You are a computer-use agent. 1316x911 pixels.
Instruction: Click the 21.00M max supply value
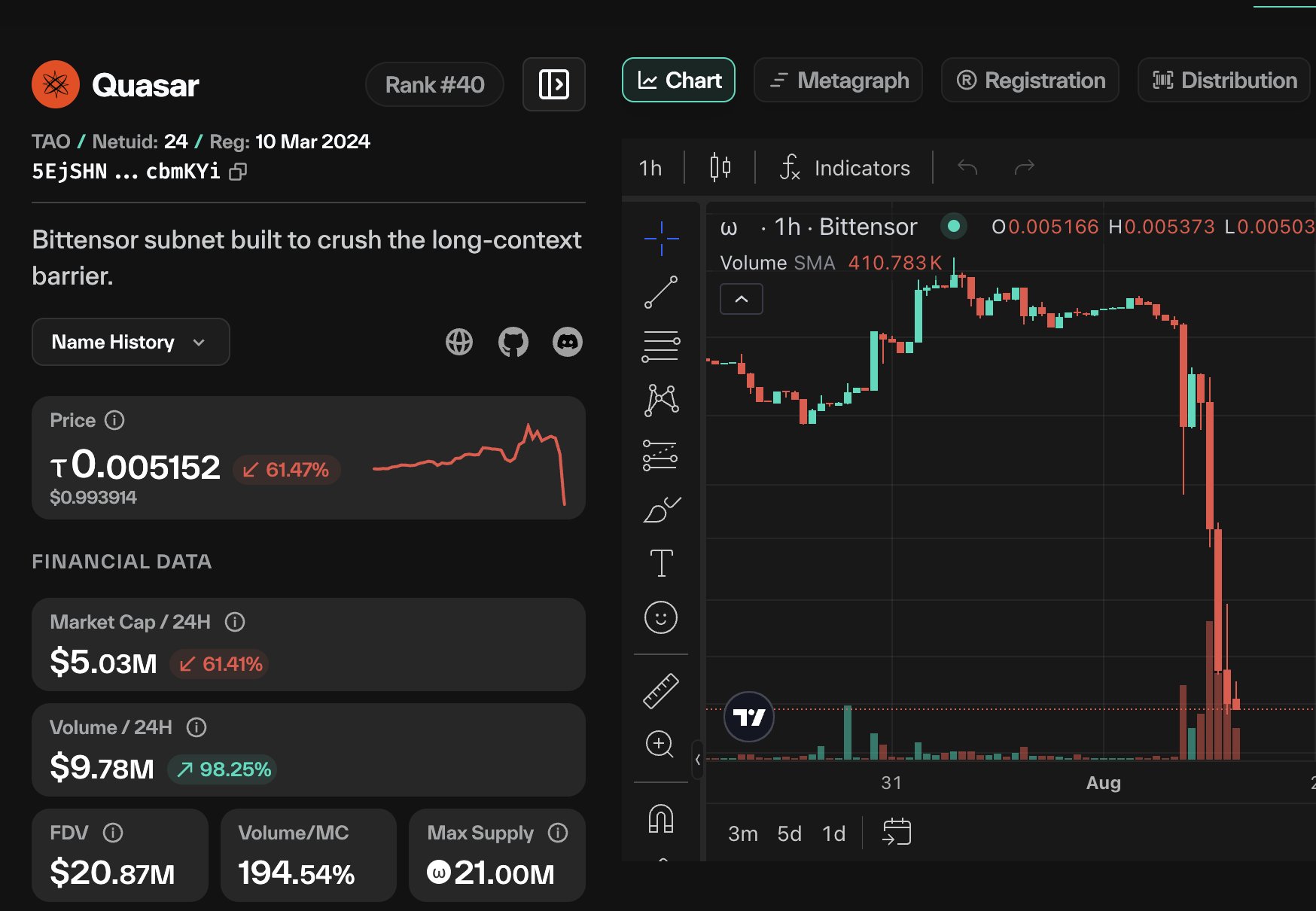(x=491, y=873)
